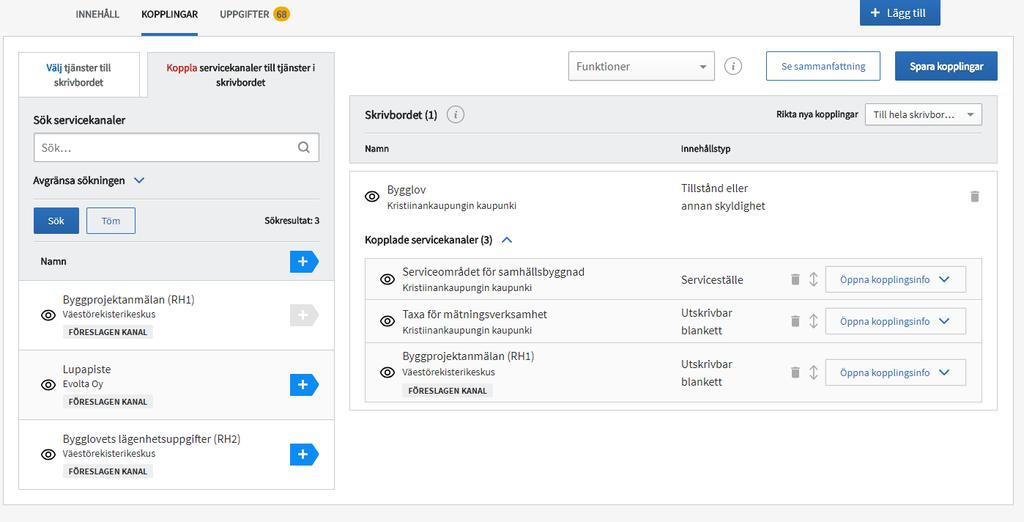
Task: Click info icon next to Funktioner dropdown
Action: pos(733,66)
